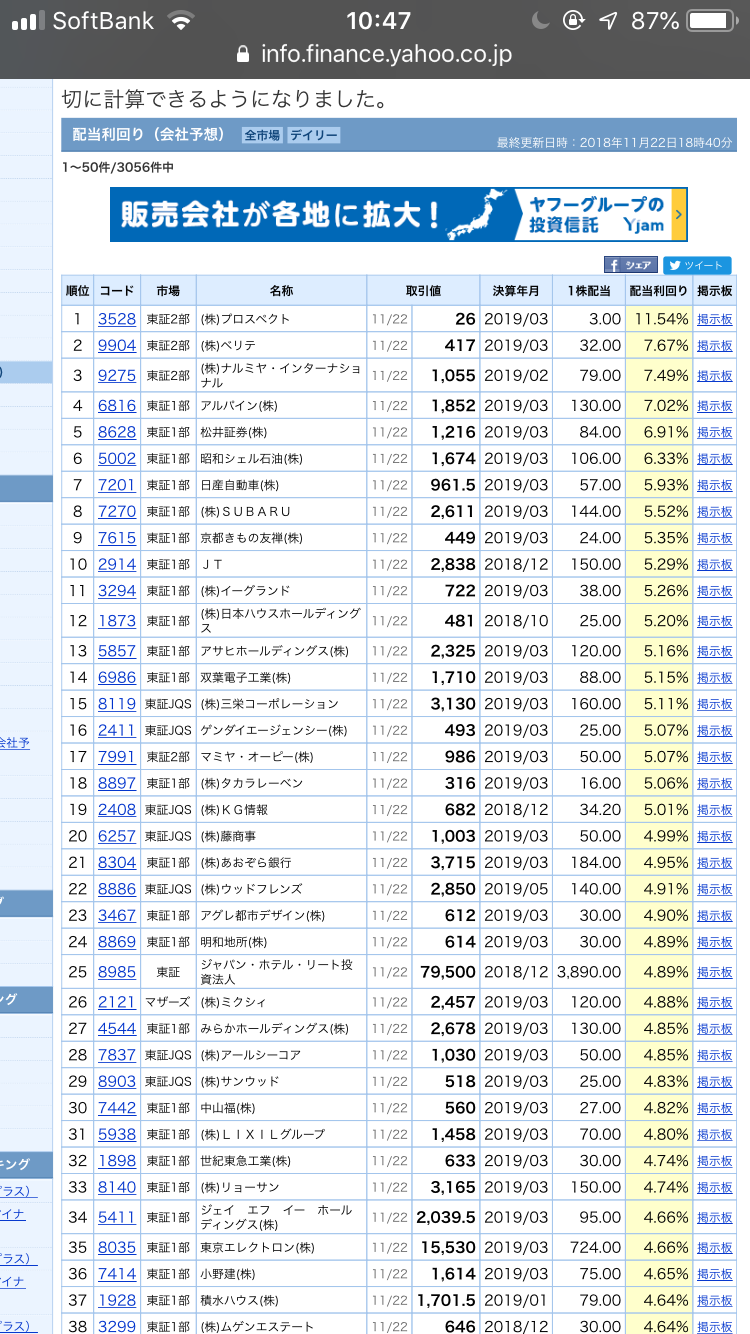Screen dimensions: 750x1334
Task: Open stock code 9904 link
Action: coord(117,345)
